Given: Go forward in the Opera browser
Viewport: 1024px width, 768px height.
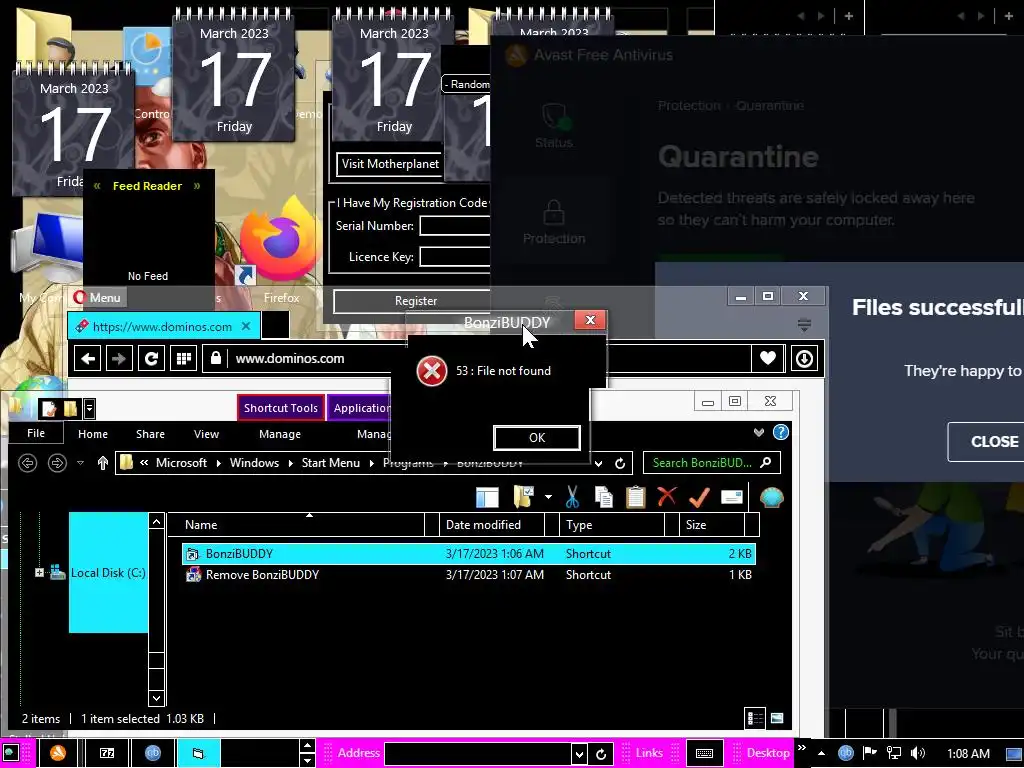Looking at the screenshot, I should pyautogui.click(x=119, y=359).
